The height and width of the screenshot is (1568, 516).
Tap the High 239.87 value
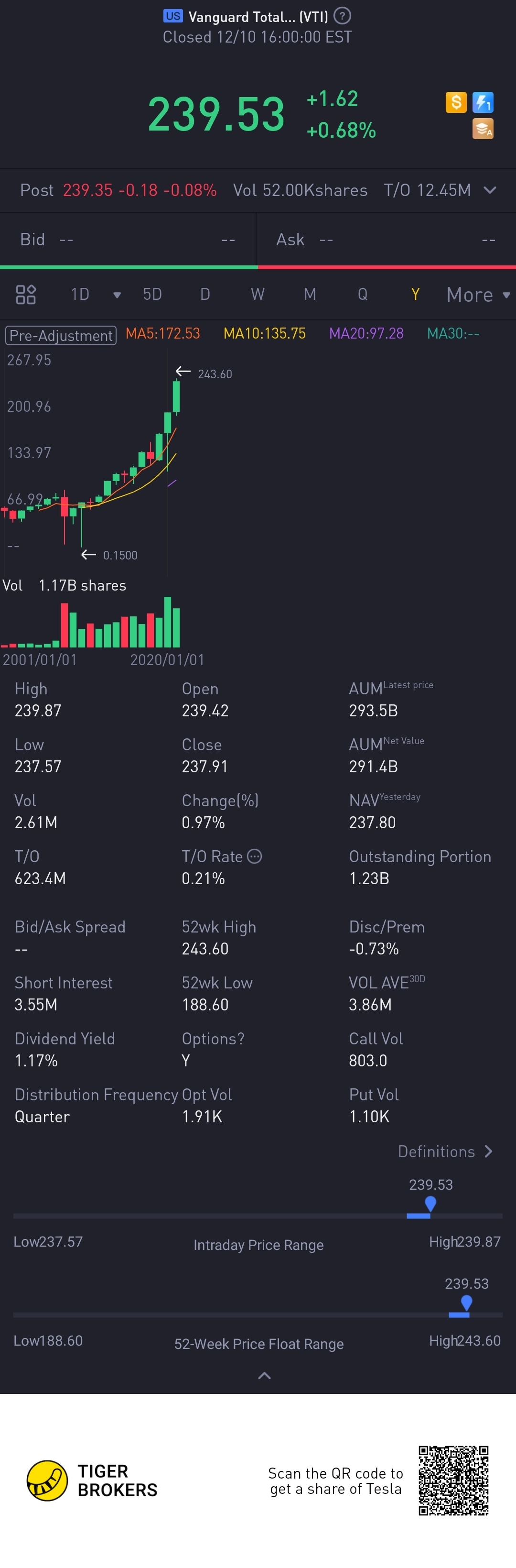point(38,711)
